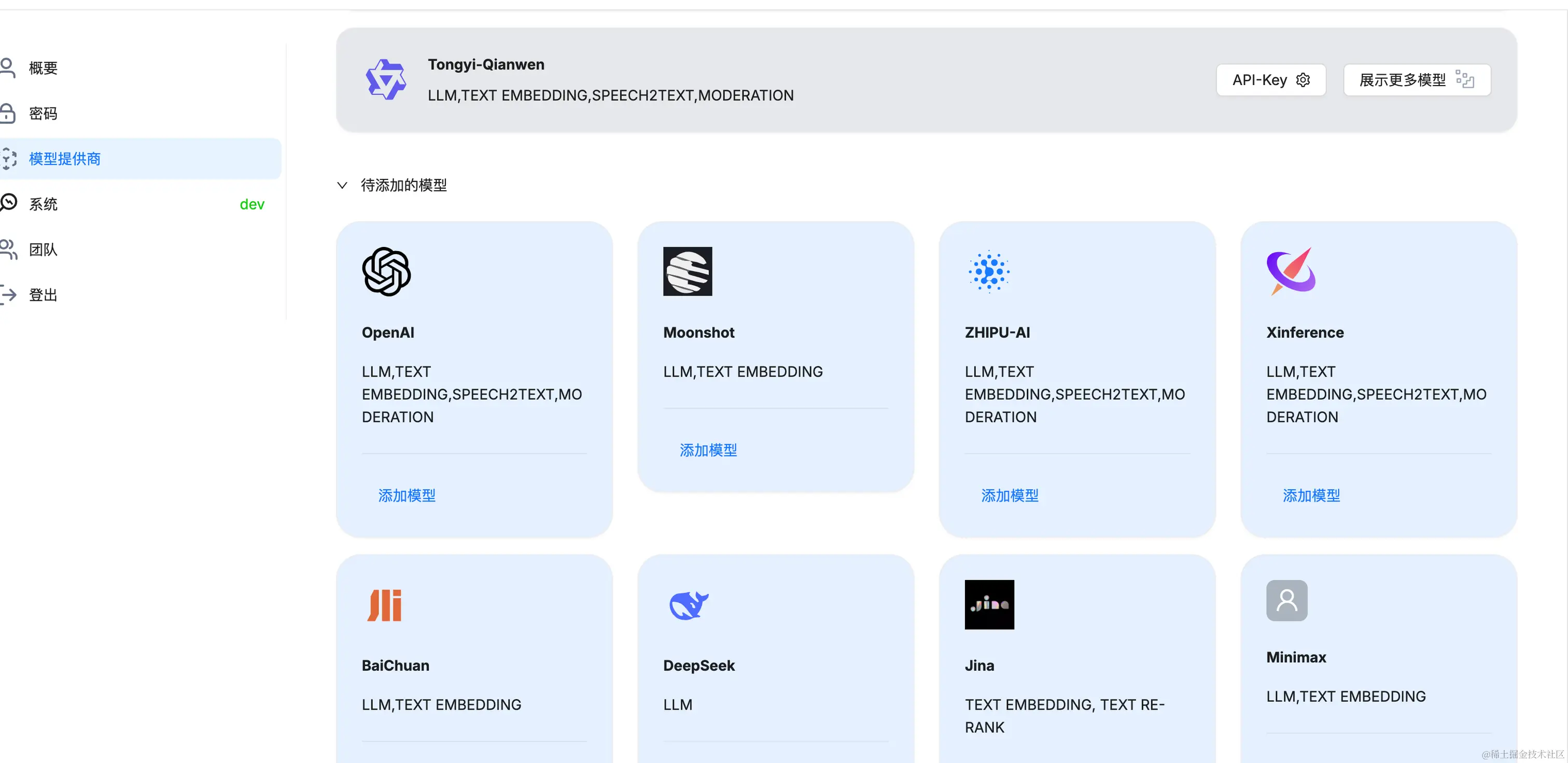Open the API-Key settings button
This screenshot has height=763, width=1568.
click(x=1270, y=80)
